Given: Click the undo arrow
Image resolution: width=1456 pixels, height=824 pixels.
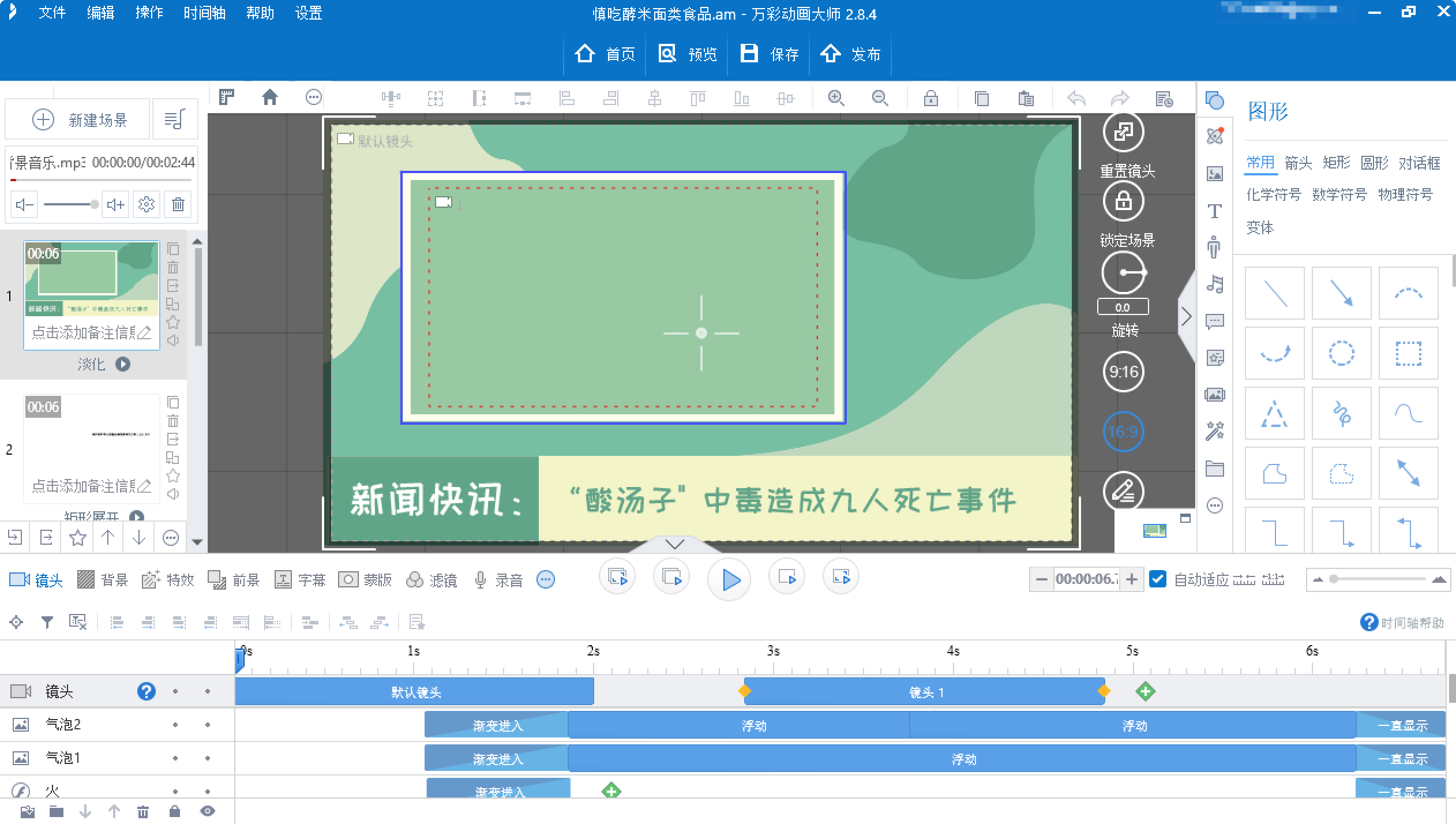Looking at the screenshot, I should tap(1076, 98).
